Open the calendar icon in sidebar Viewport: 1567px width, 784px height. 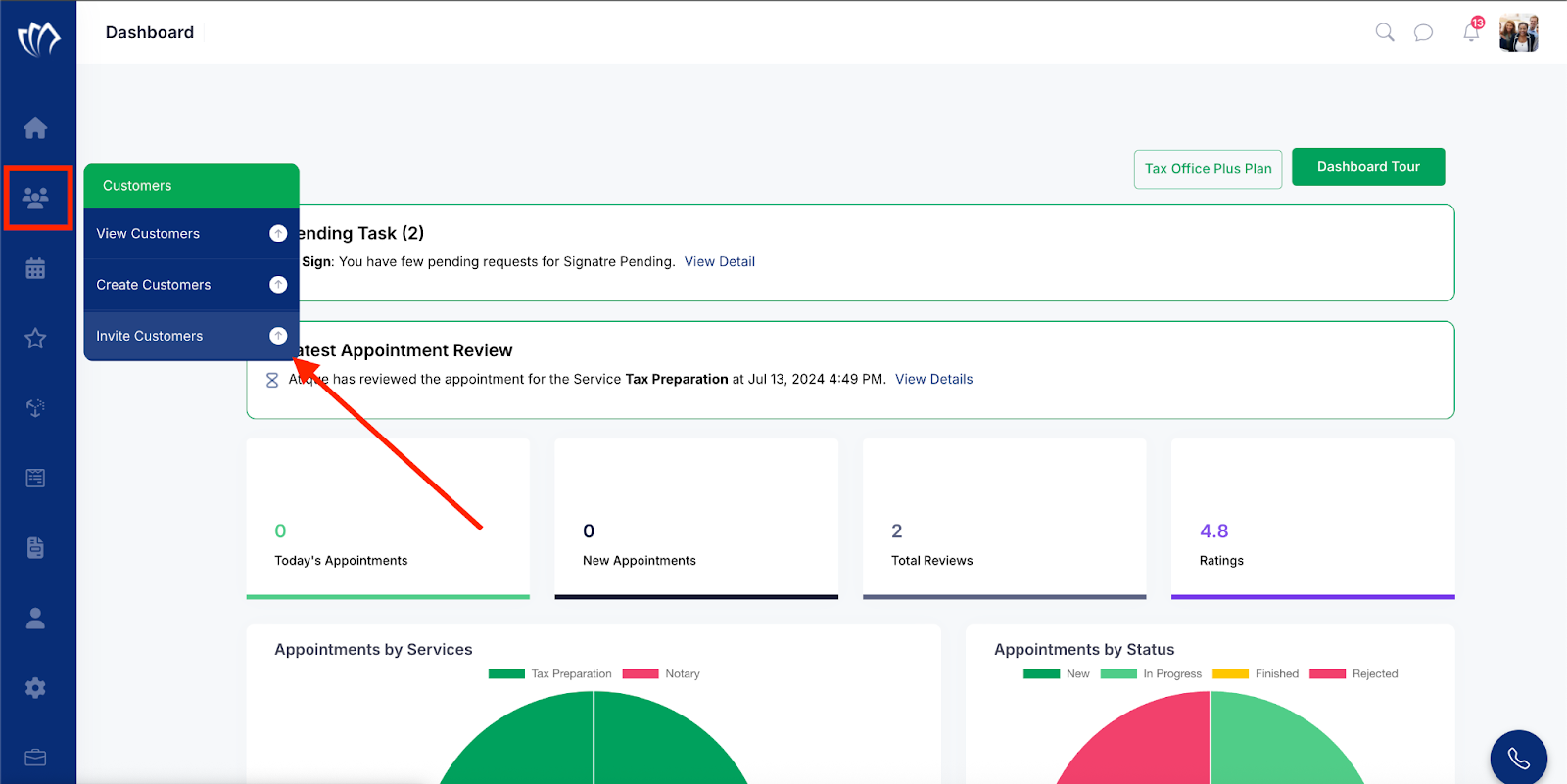pos(35,268)
